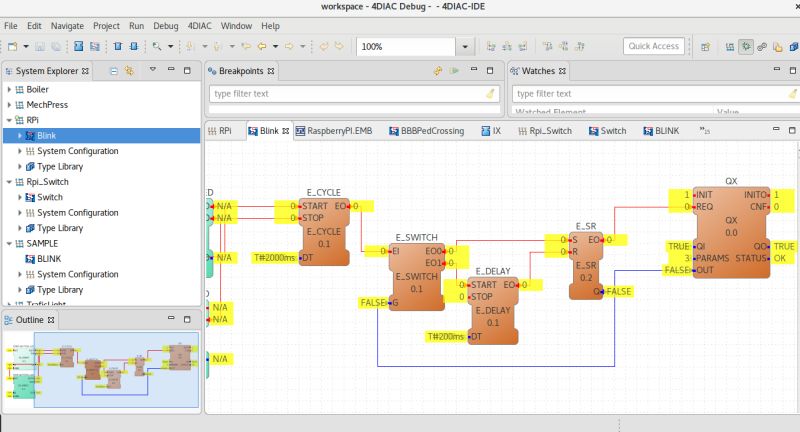Click the yellow link icon in Breakpoints panel

tap(438, 71)
